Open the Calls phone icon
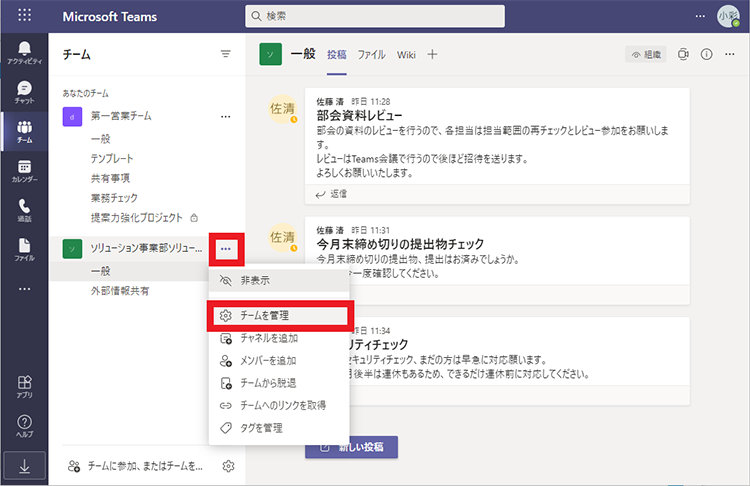 click(24, 210)
